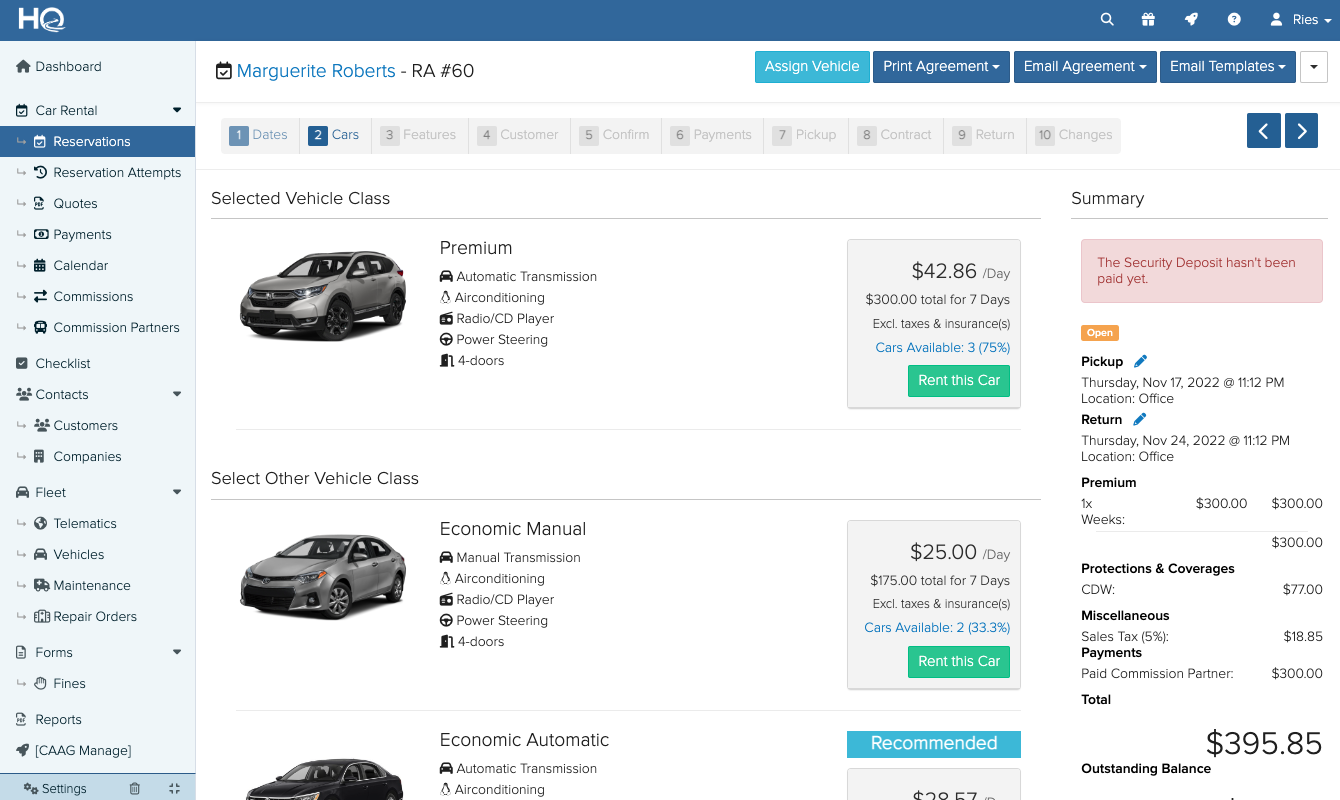Viewport: 1340px width, 800px height.
Task: Open the Print Agreement dropdown
Action: (x=940, y=66)
